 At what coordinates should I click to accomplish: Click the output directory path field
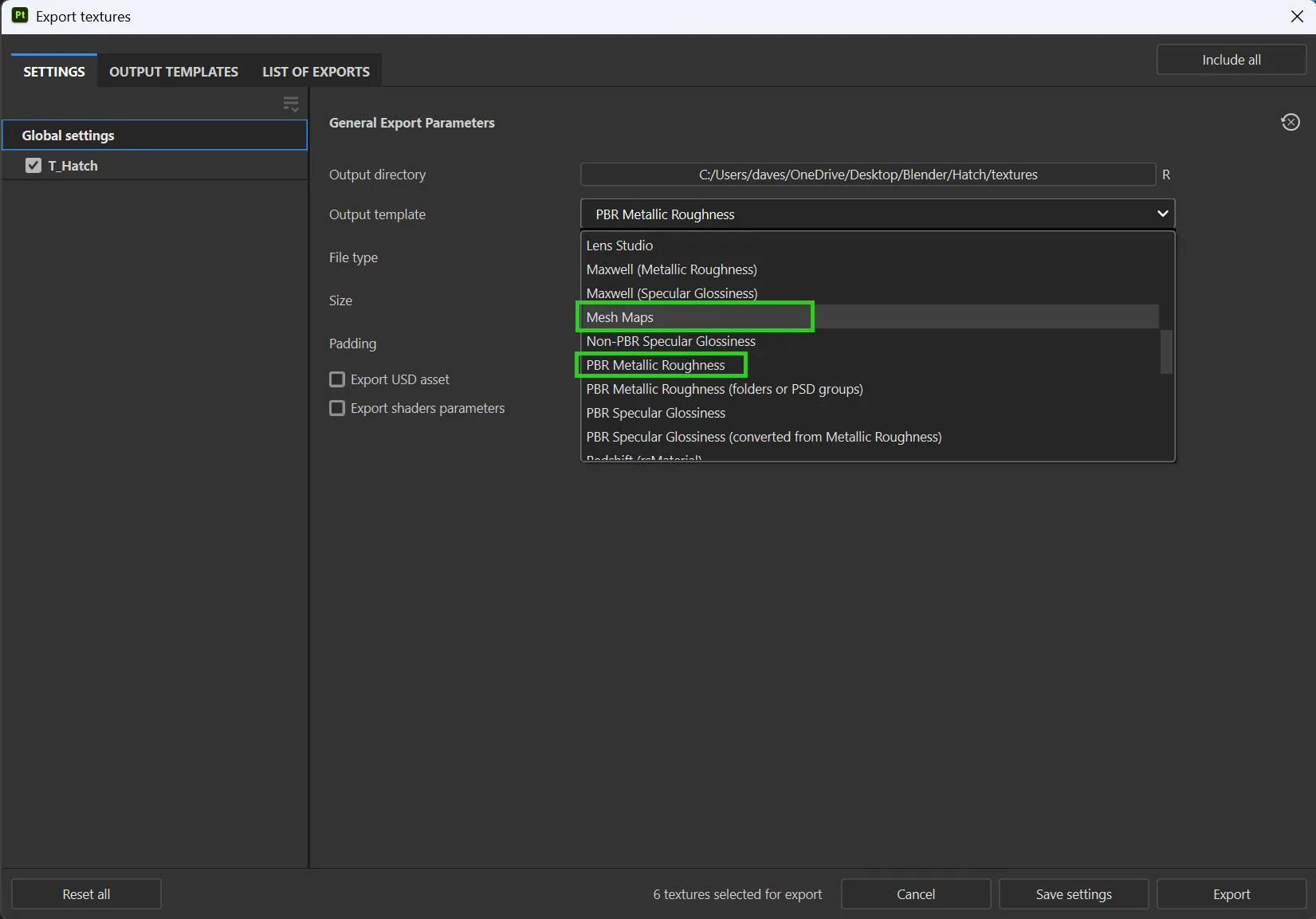868,175
